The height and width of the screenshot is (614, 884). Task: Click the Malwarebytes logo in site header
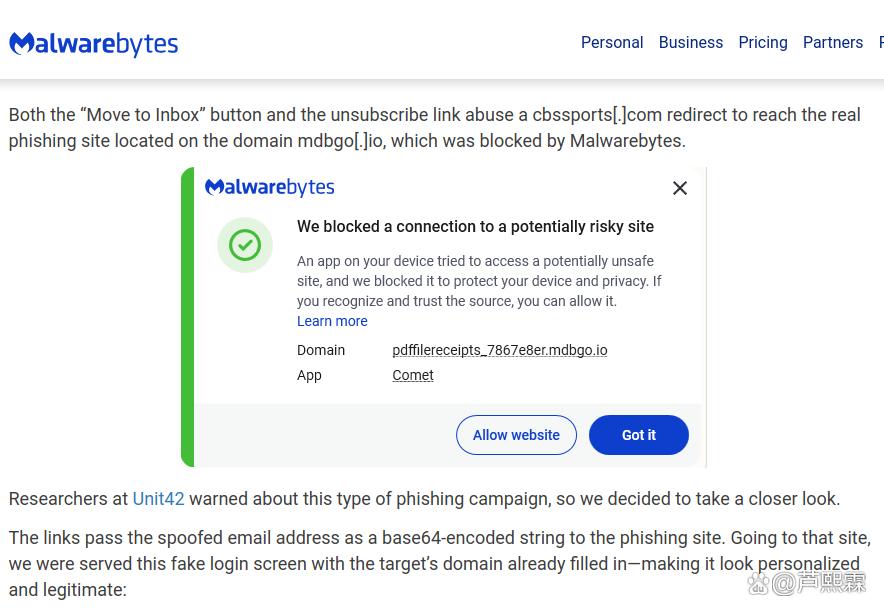coord(94,44)
